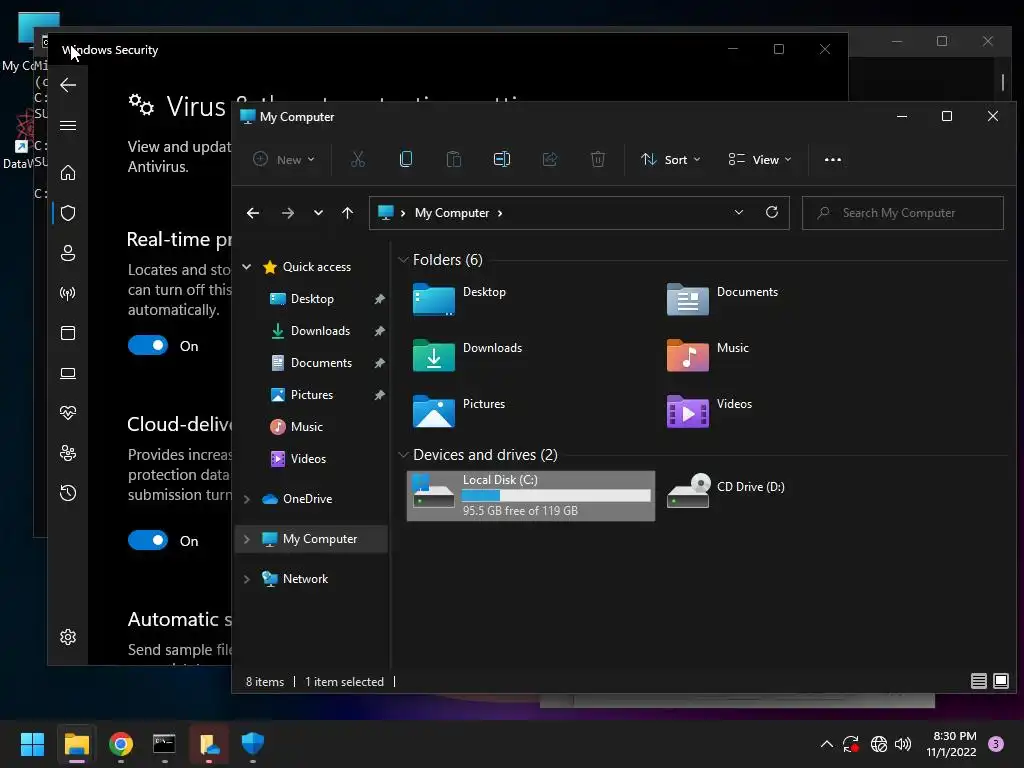
Task: Open Device performance & health in sidebar
Action: point(68,413)
